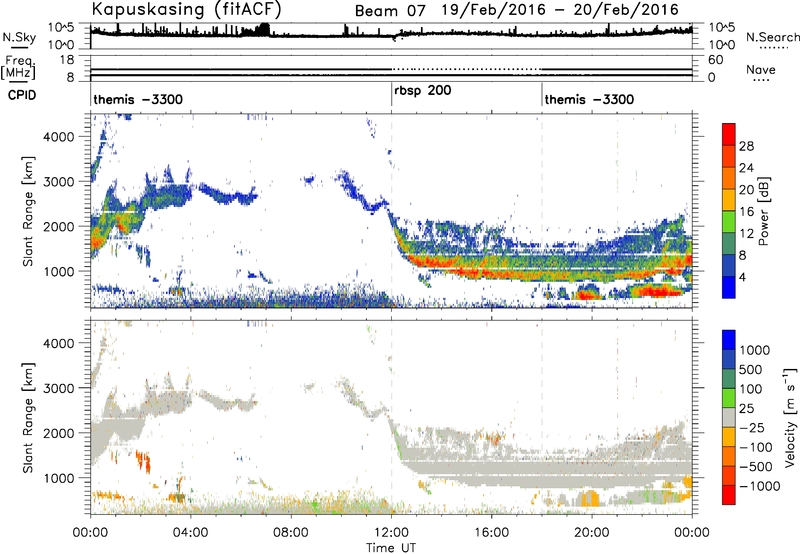
Task: Click the 'Nave' legend label
Action: pos(761,69)
